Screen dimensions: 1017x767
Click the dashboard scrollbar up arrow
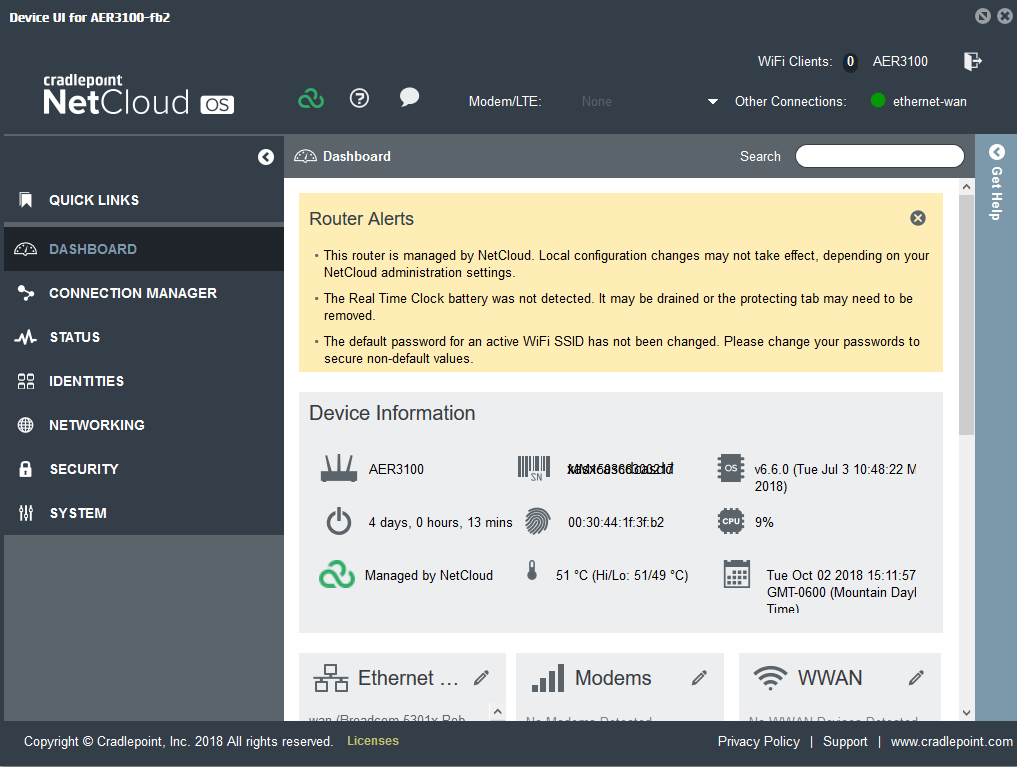[966, 187]
